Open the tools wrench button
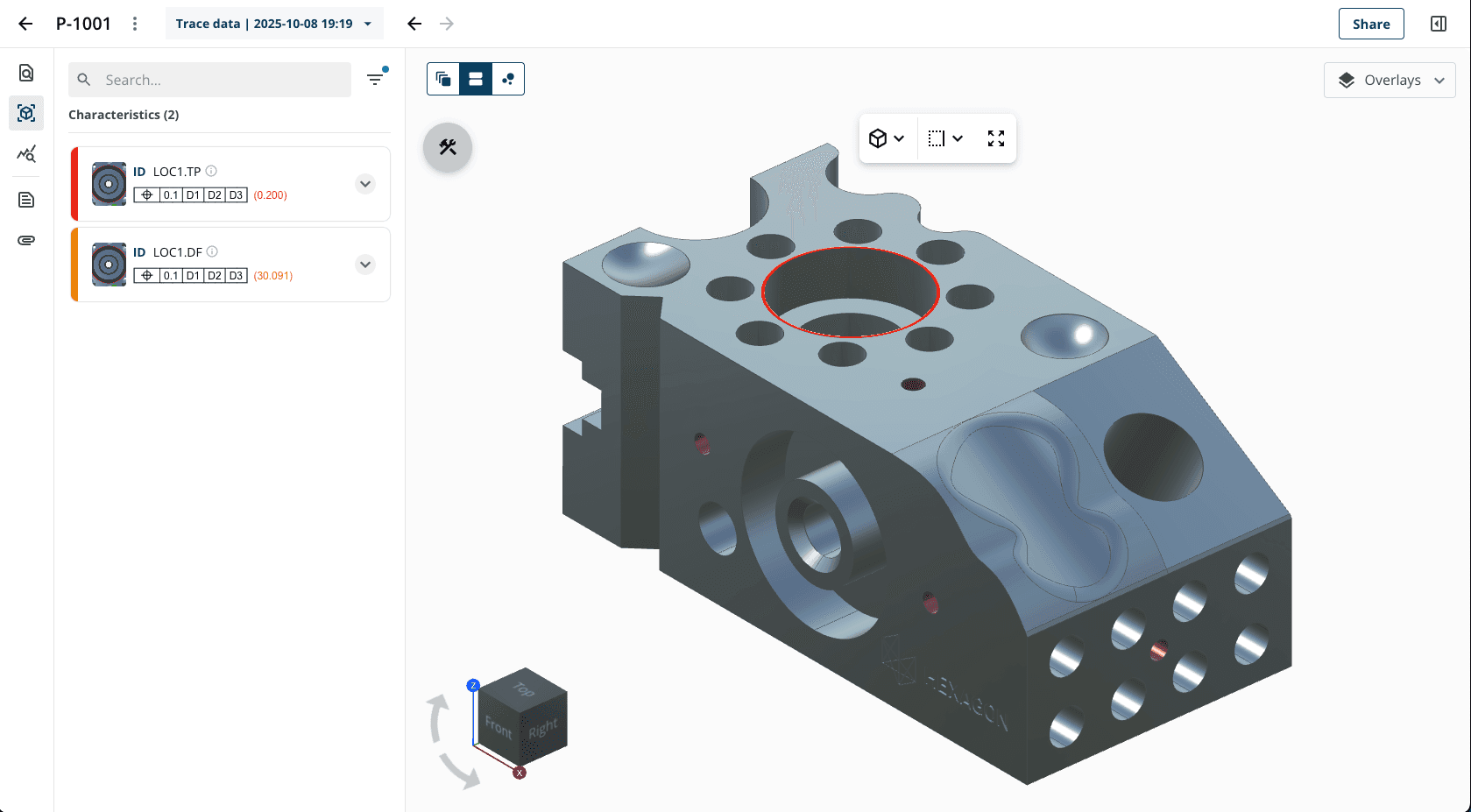Image resolution: width=1471 pixels, height=812 pixels. click(x=448, y=147)
